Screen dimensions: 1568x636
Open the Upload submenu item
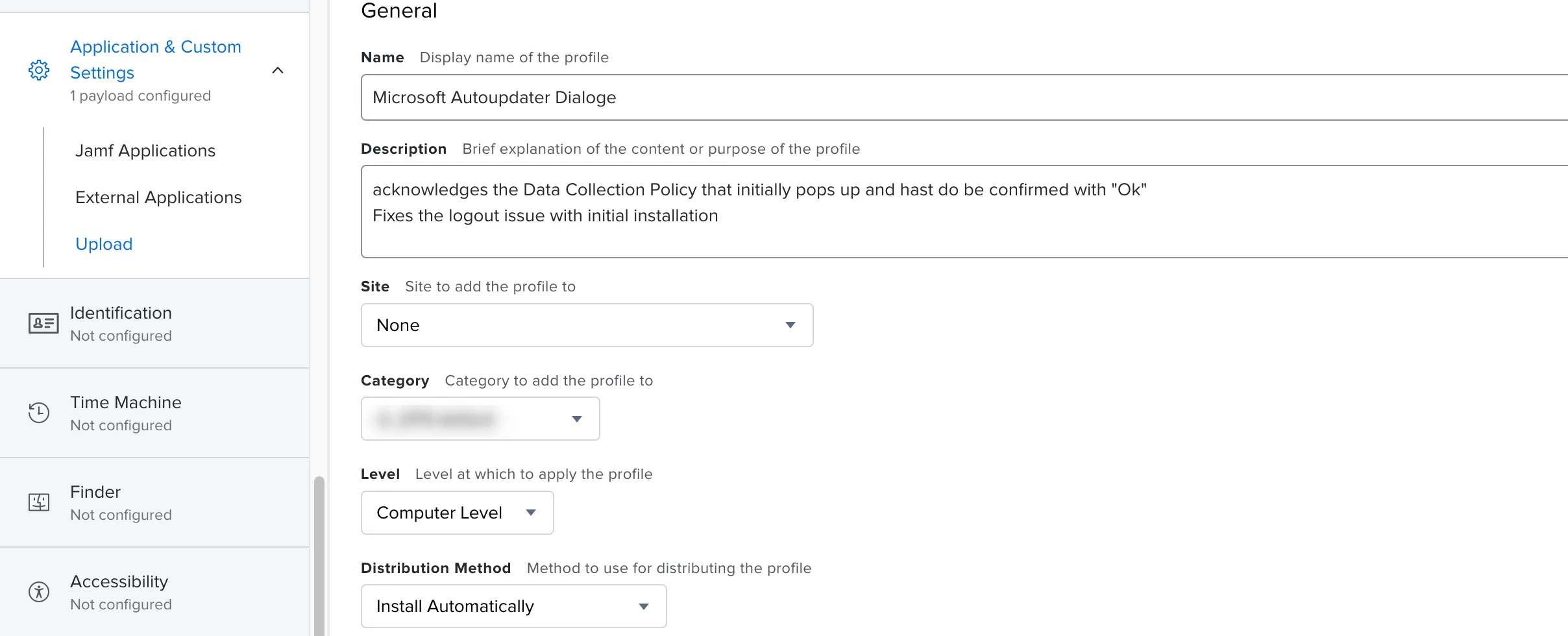[x=104, y=244]
